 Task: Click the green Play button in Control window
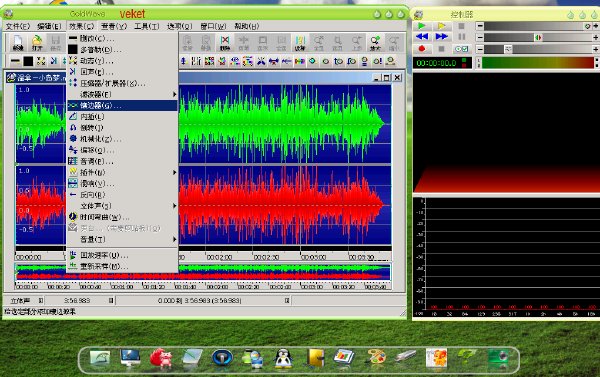click(422, 26)
